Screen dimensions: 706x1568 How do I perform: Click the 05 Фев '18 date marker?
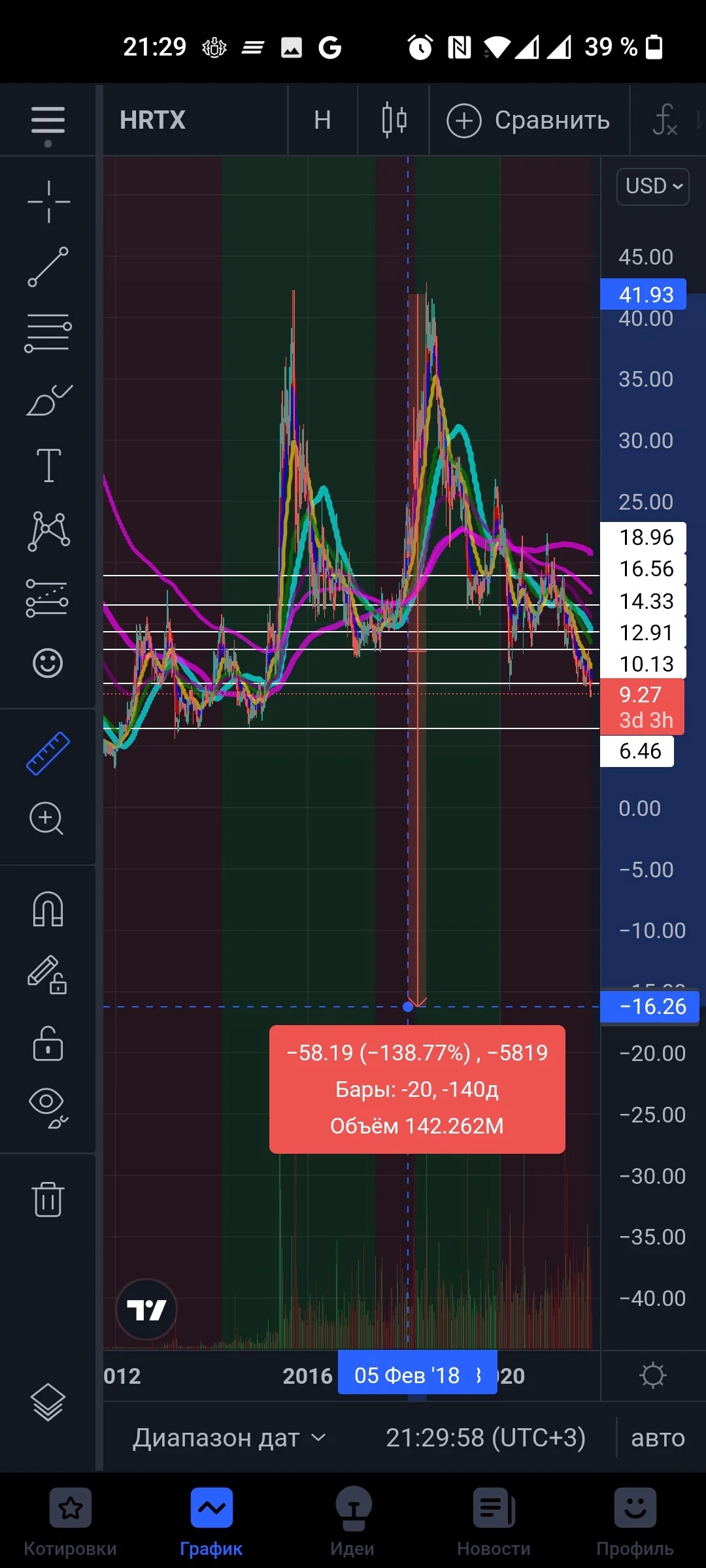click(417, 1375)
